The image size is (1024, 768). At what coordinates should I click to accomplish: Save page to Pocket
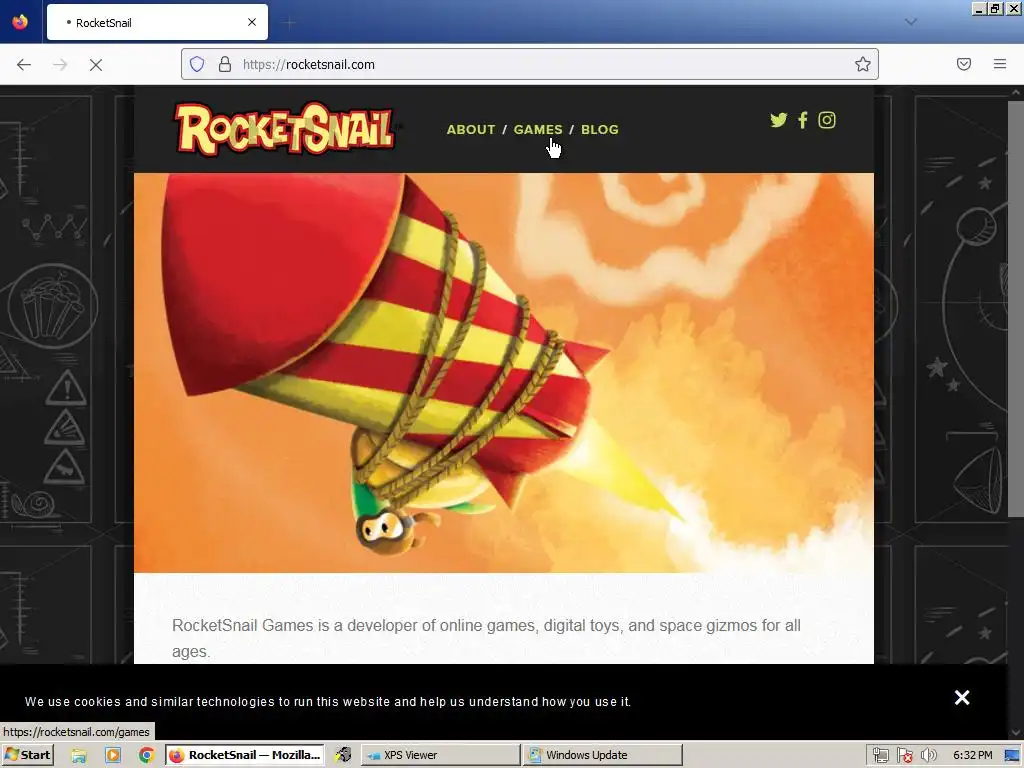coord(964,64)
